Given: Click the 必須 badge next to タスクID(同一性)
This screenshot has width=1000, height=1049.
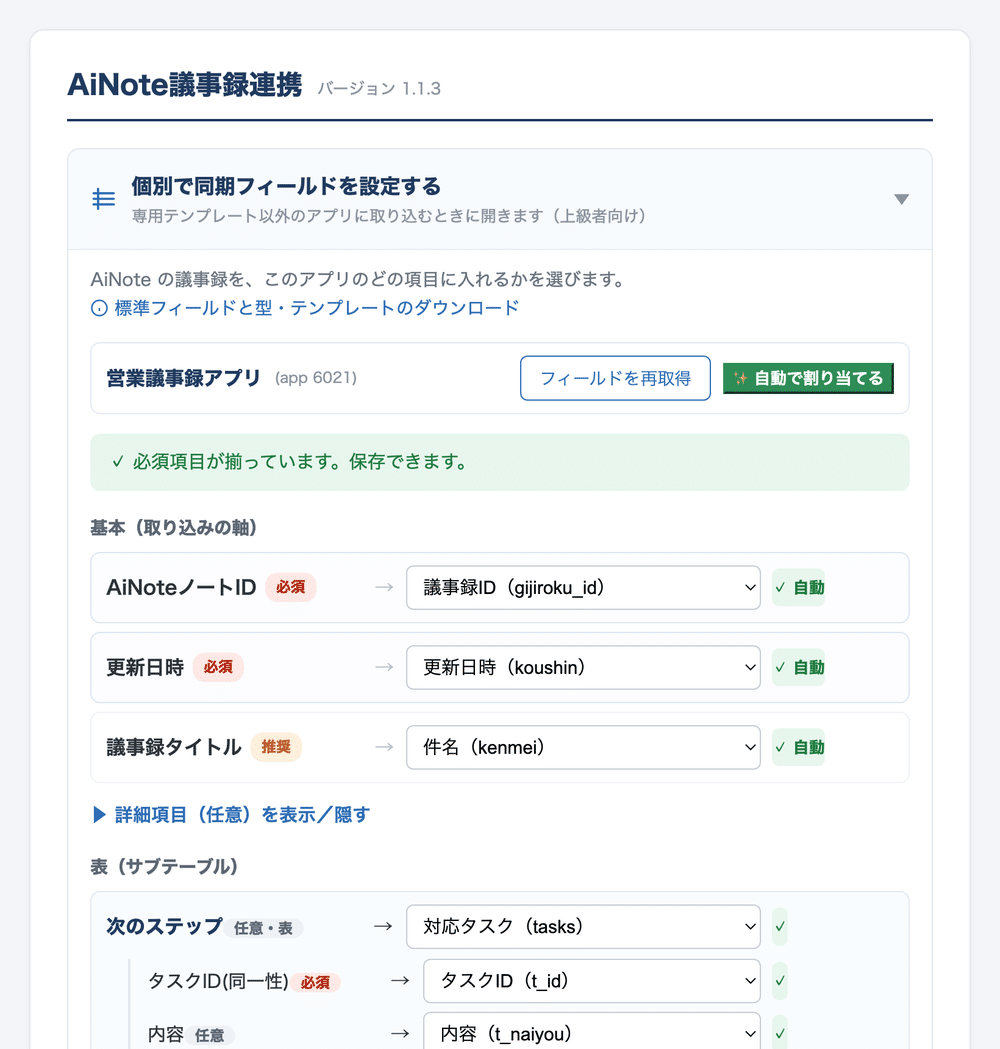Looking at the screenshot, I should tap(315, 983).
